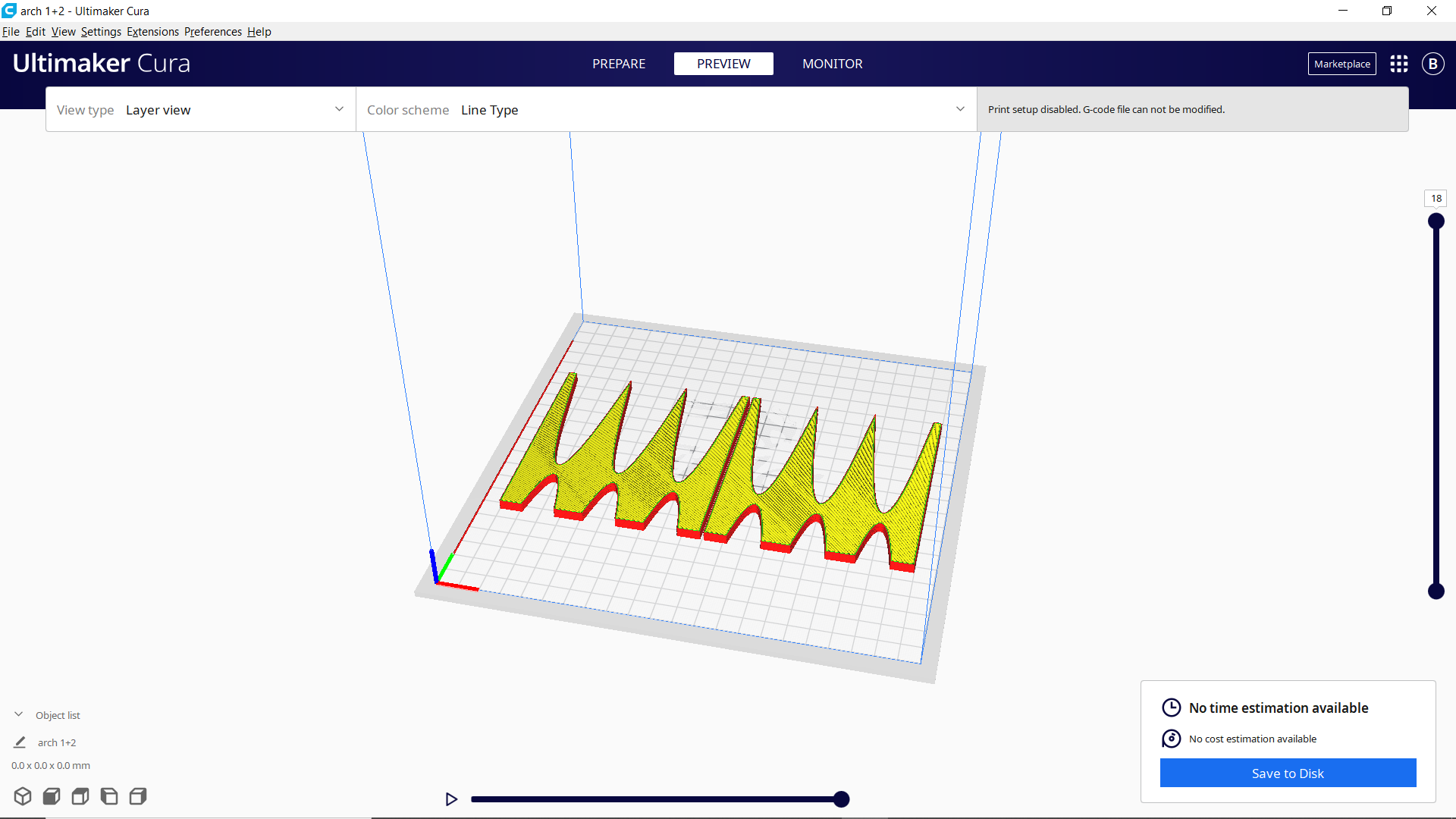Screen dimensions: 1456x819
Task: Open the Extensions menu
Action: (x=152, y=32)
